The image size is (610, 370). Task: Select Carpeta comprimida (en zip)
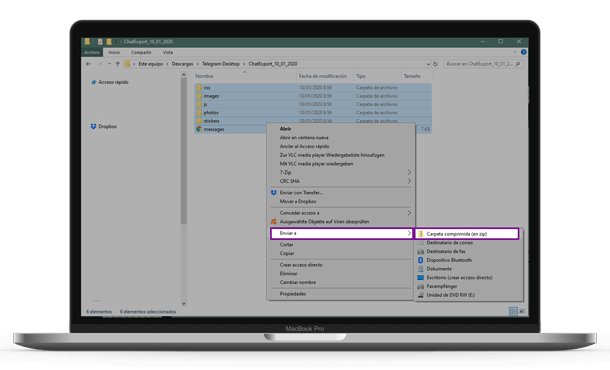pos(467,234)
